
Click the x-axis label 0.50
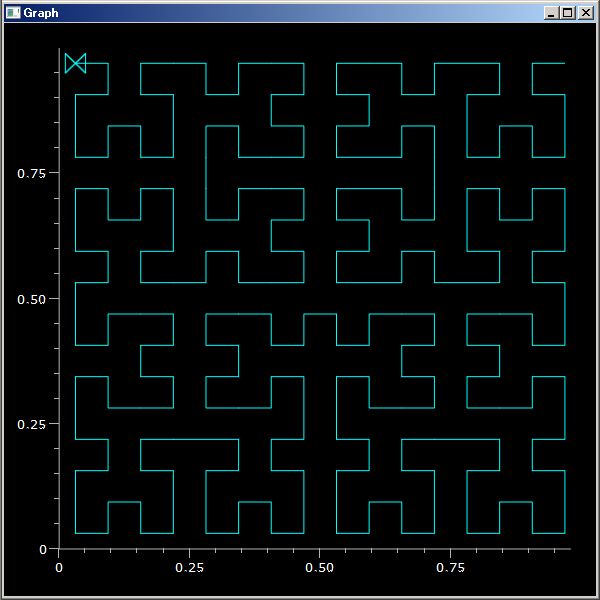(320, 567)
